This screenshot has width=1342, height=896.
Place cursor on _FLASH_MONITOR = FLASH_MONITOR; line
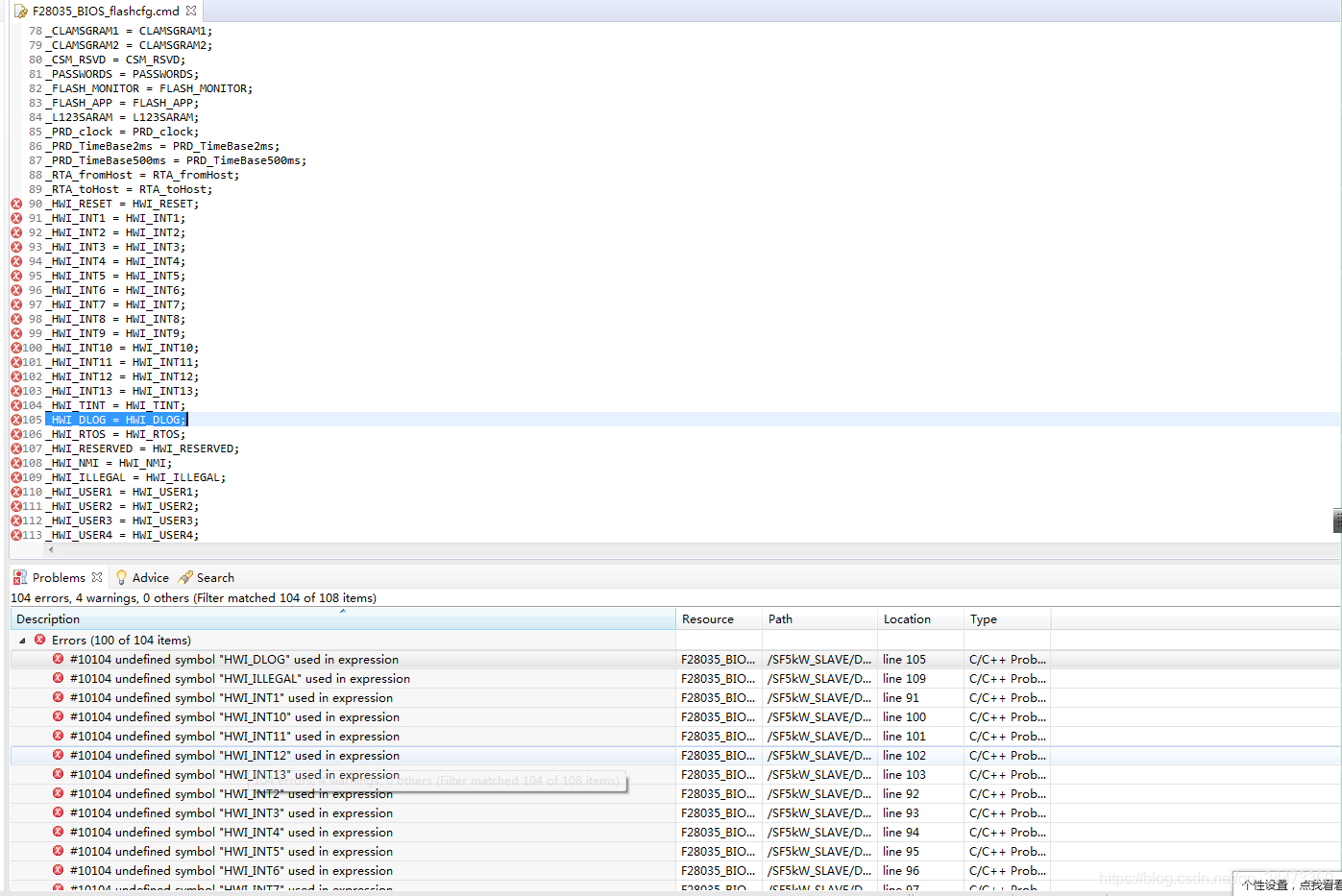[149, 88]
